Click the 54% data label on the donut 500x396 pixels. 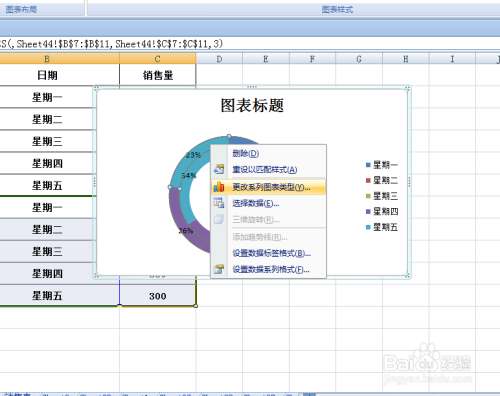click(x=189, y=175)
